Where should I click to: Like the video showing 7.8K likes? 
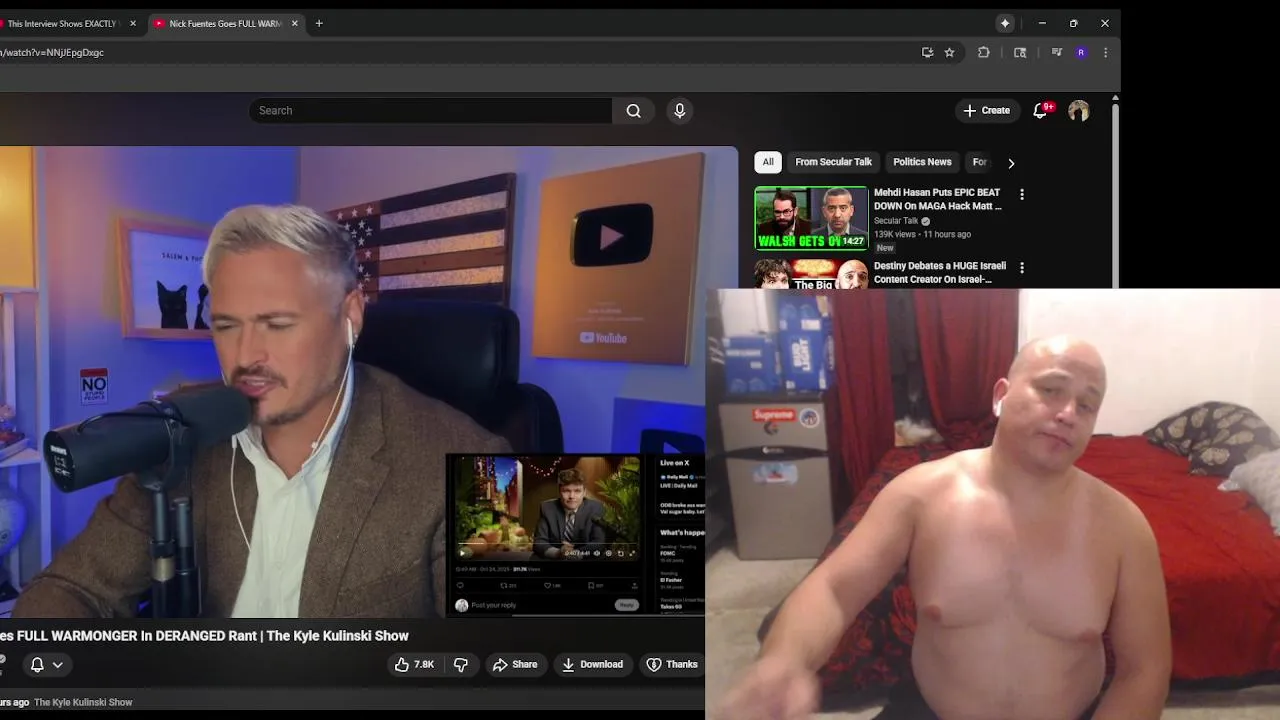(413, 664)
